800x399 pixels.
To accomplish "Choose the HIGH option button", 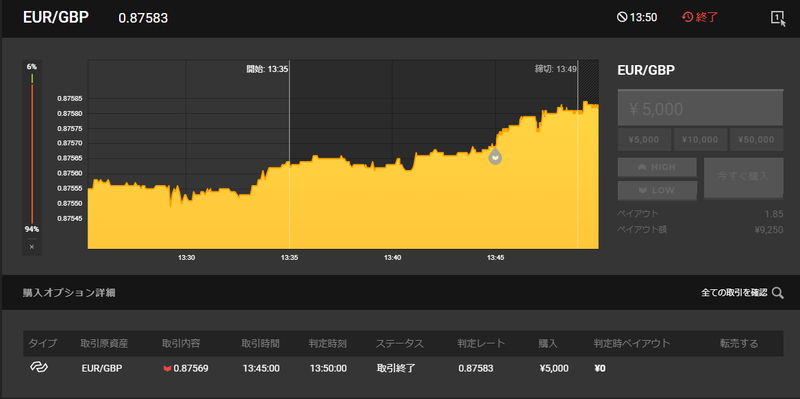I will click(x=657, y=167).
